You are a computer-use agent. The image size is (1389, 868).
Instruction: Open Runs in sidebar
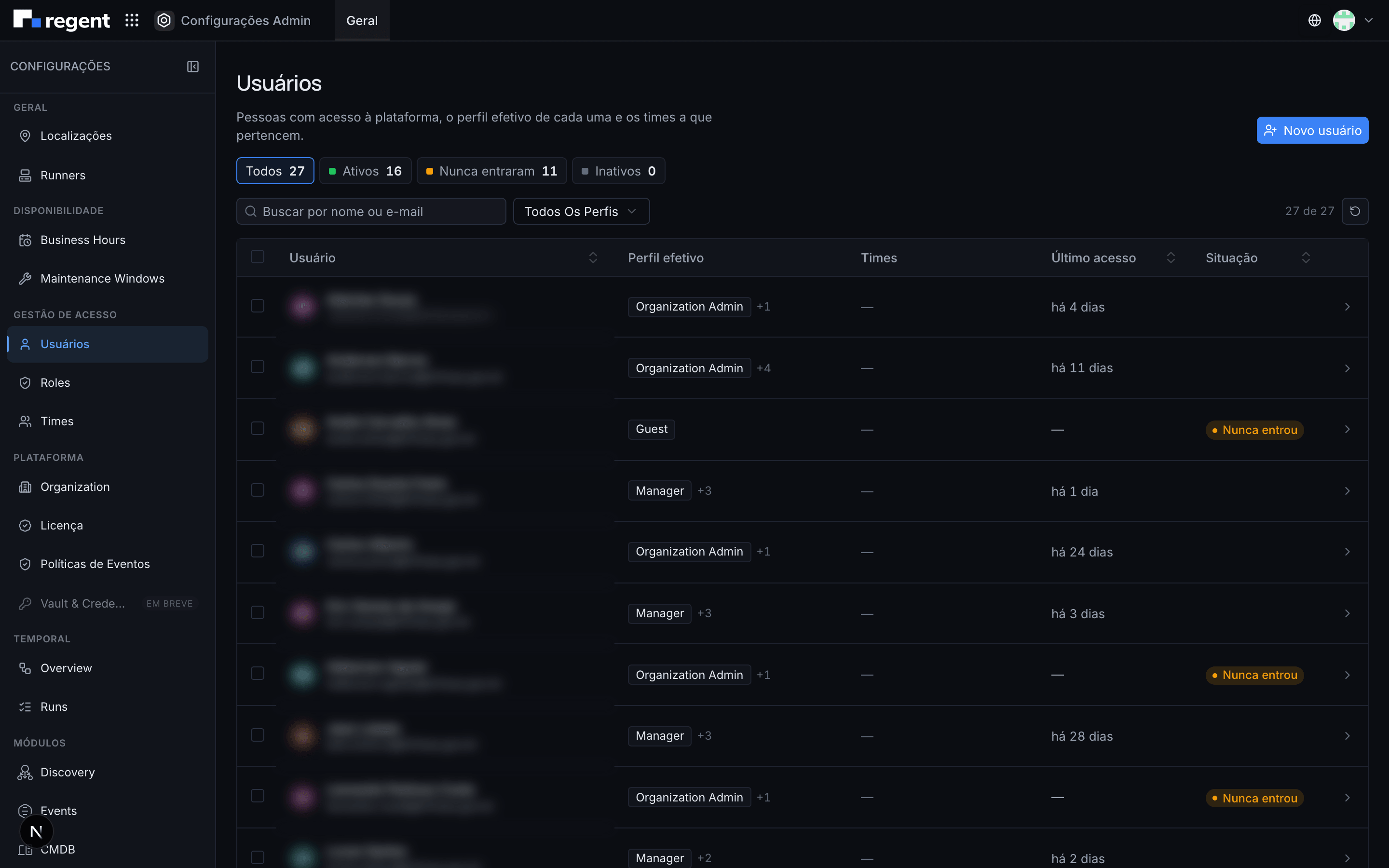(x=108, y=706)
